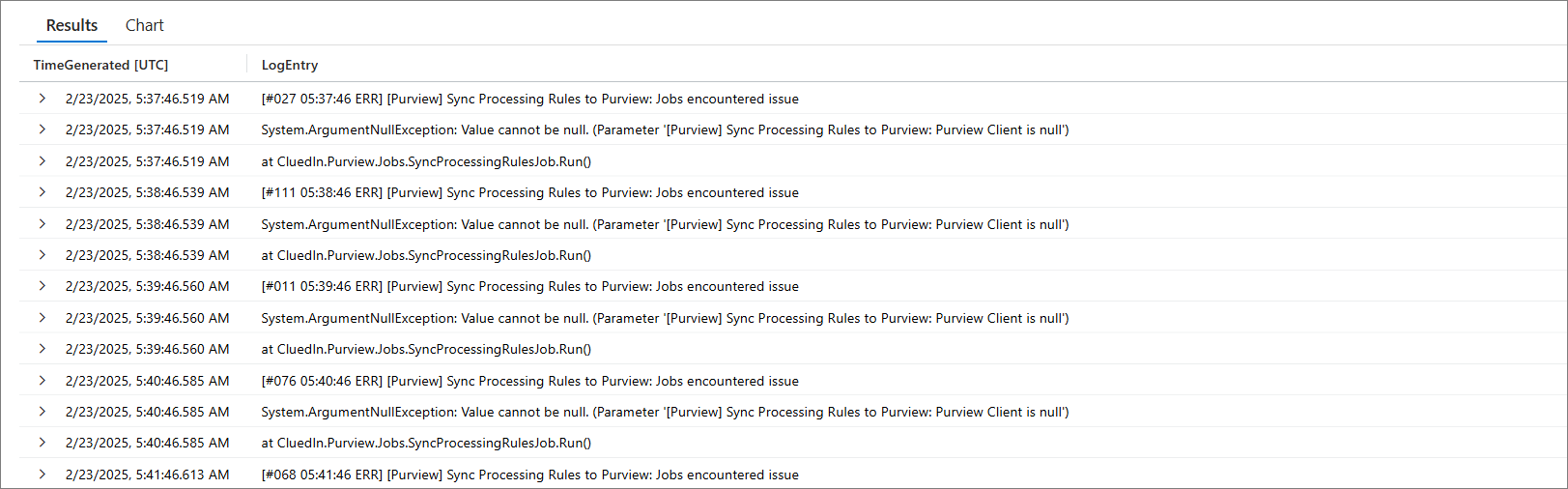The height and width of the screenshot is (489, 1568).
Task: Click the 5:39:46.560 AM timestamp beside the SyncProcessingRulesJob.Run() entry
Action: click(148, 349)
